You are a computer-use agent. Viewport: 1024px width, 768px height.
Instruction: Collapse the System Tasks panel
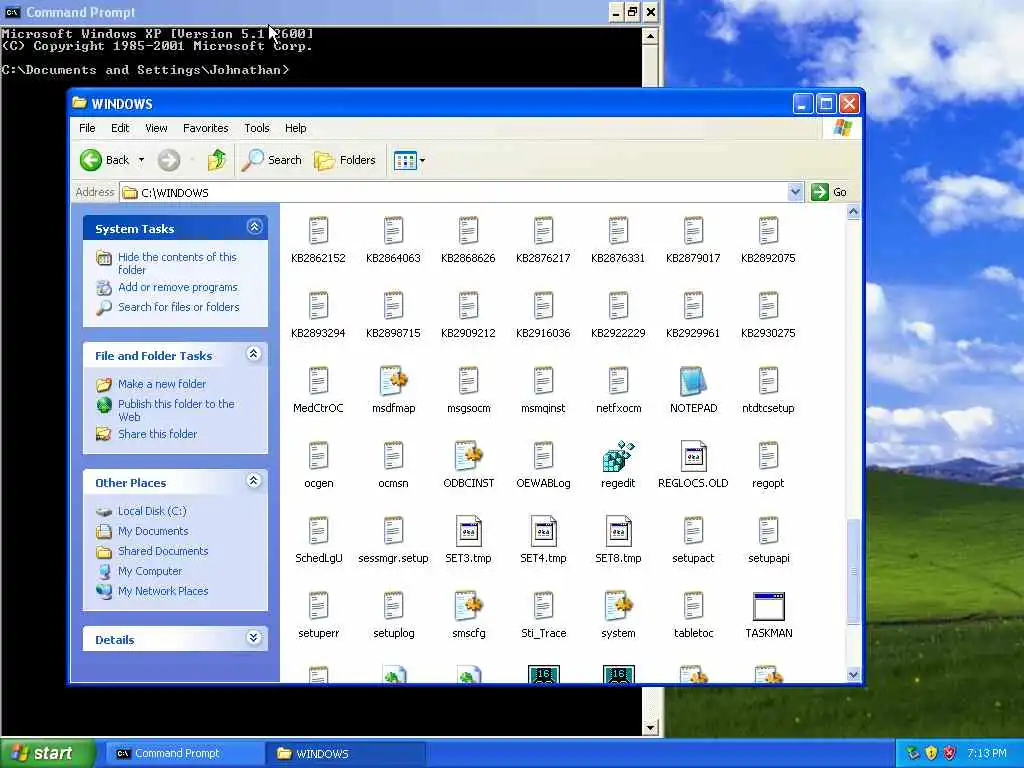(255, 227)
